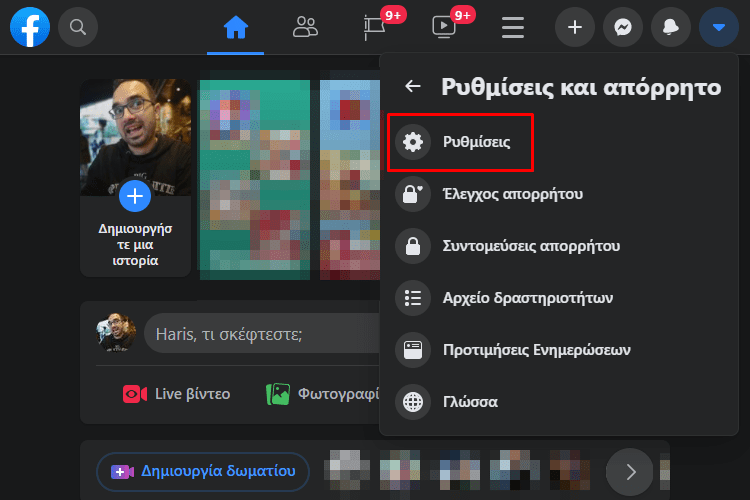Open Δημιουργήστε μια ιστορία card
Screen dimensions: 750x500
(135, 178)
